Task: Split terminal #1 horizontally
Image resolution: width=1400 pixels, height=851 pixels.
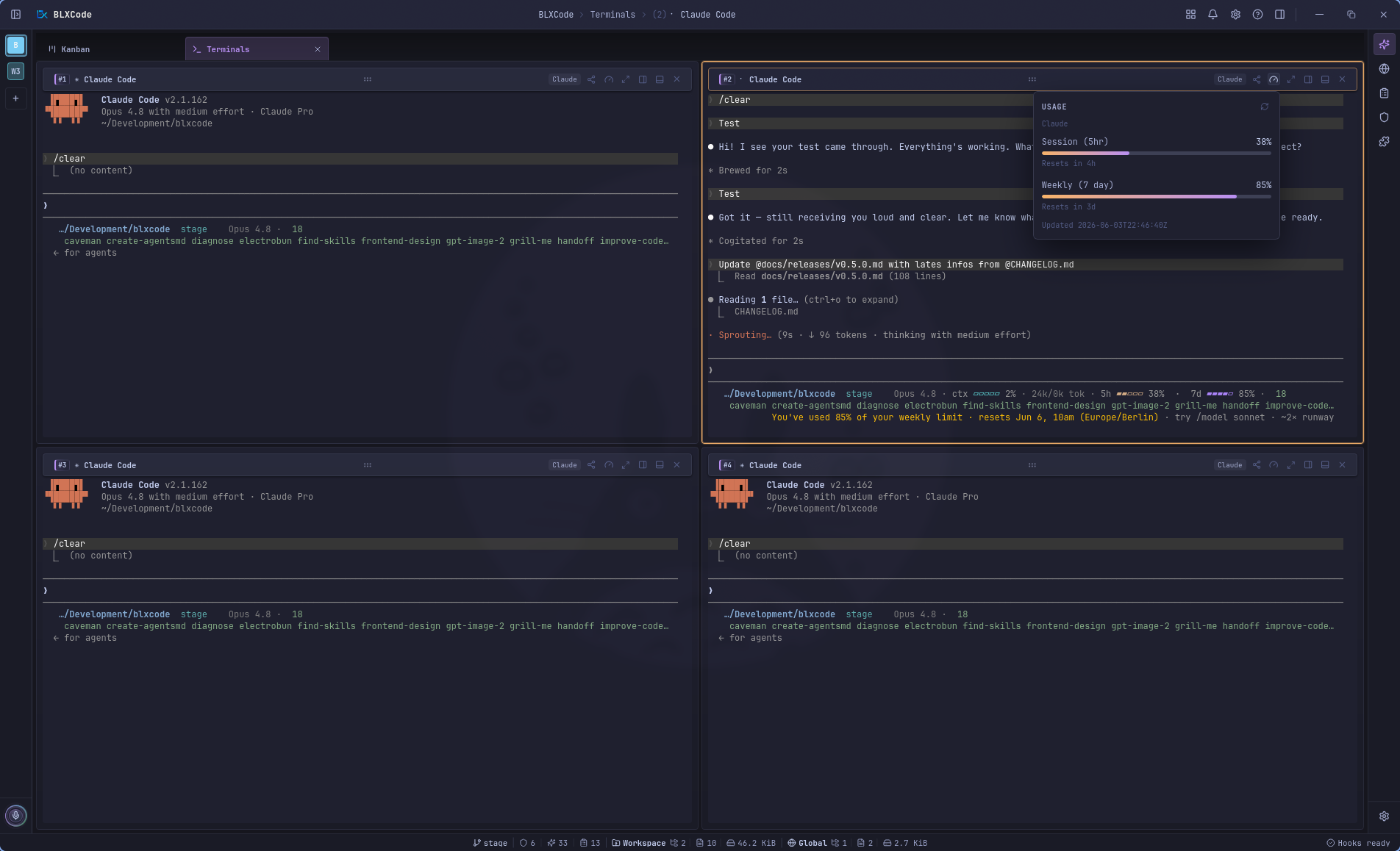Action: 660,79
